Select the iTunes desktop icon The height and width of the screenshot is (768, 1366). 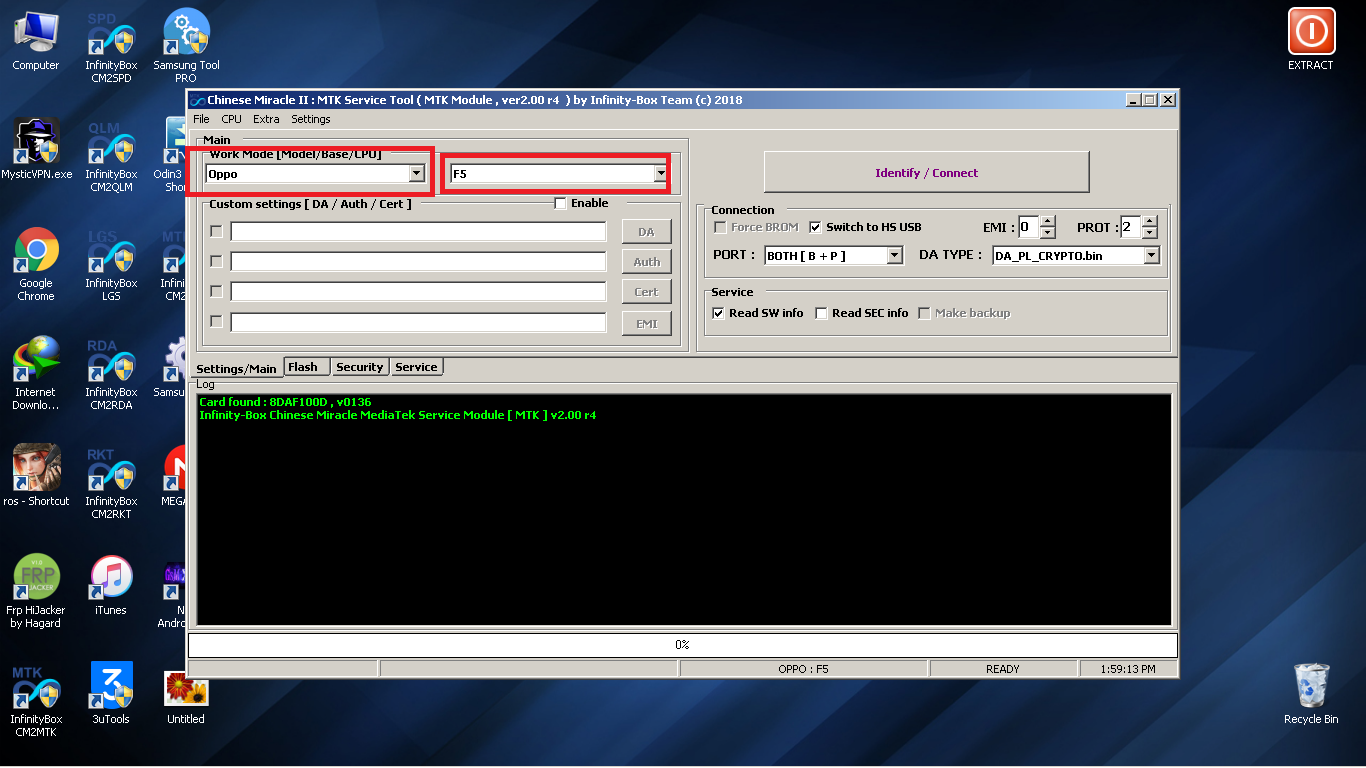[x=111, y=585]
